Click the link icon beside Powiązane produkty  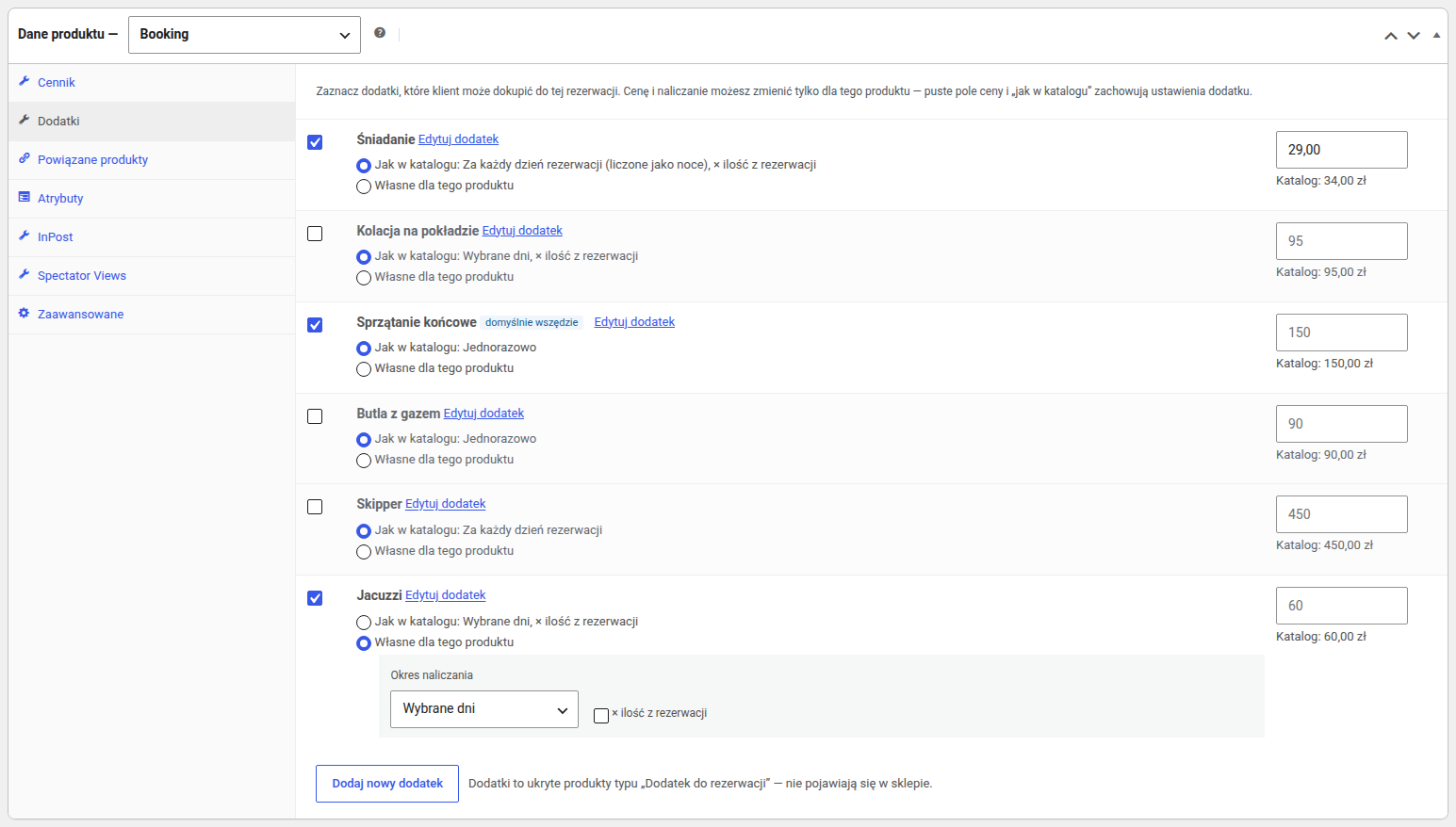(x=24, y=158)
